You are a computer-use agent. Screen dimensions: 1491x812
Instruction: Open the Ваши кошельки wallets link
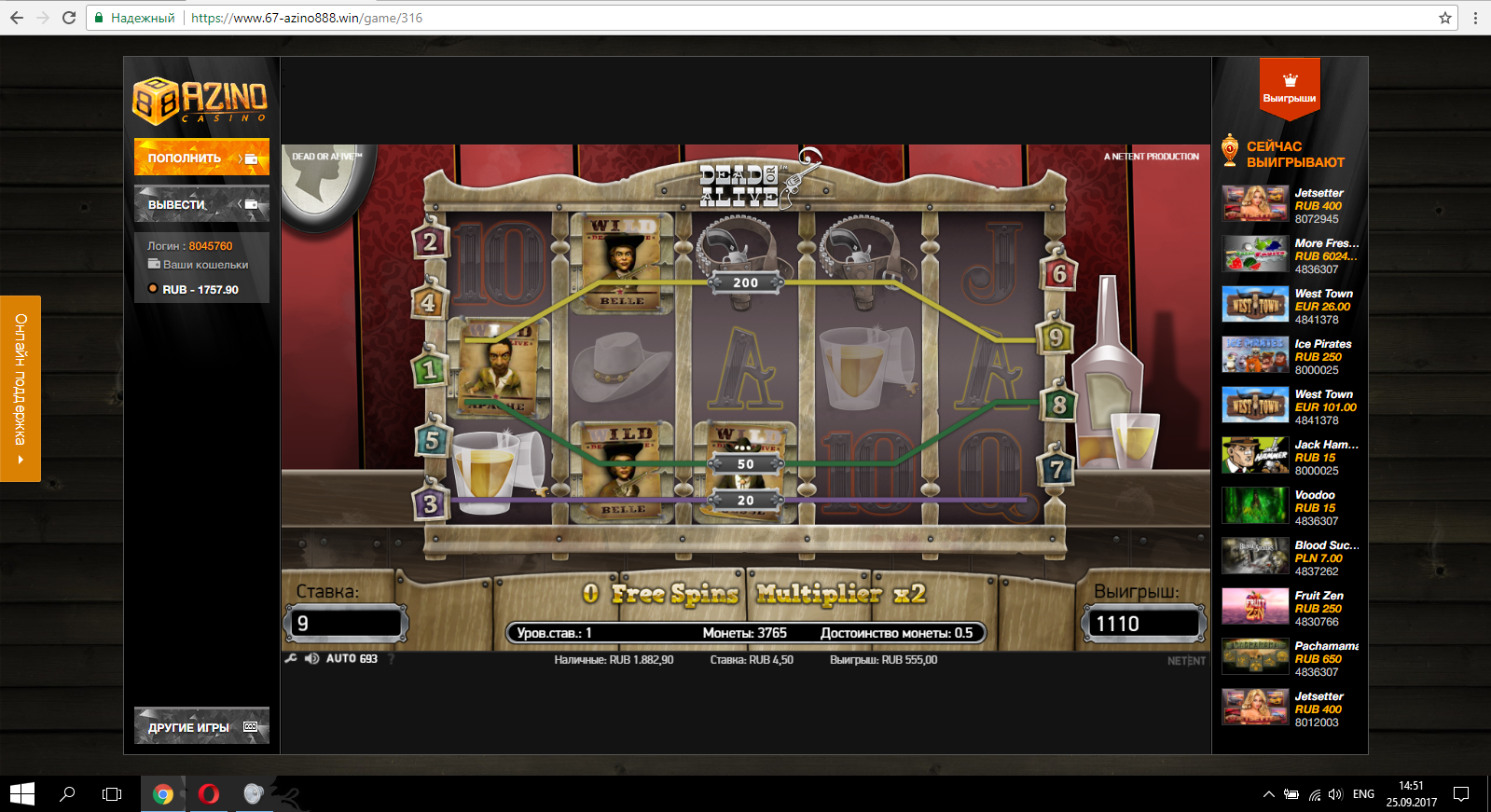199,265
